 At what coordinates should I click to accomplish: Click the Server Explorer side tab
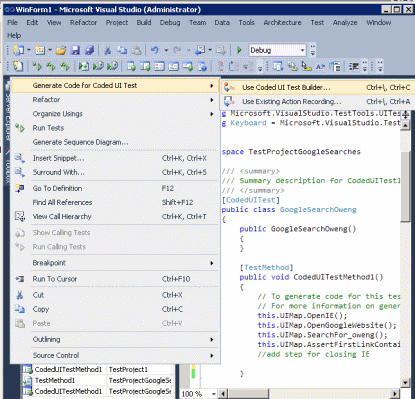(x=7, y=113)
